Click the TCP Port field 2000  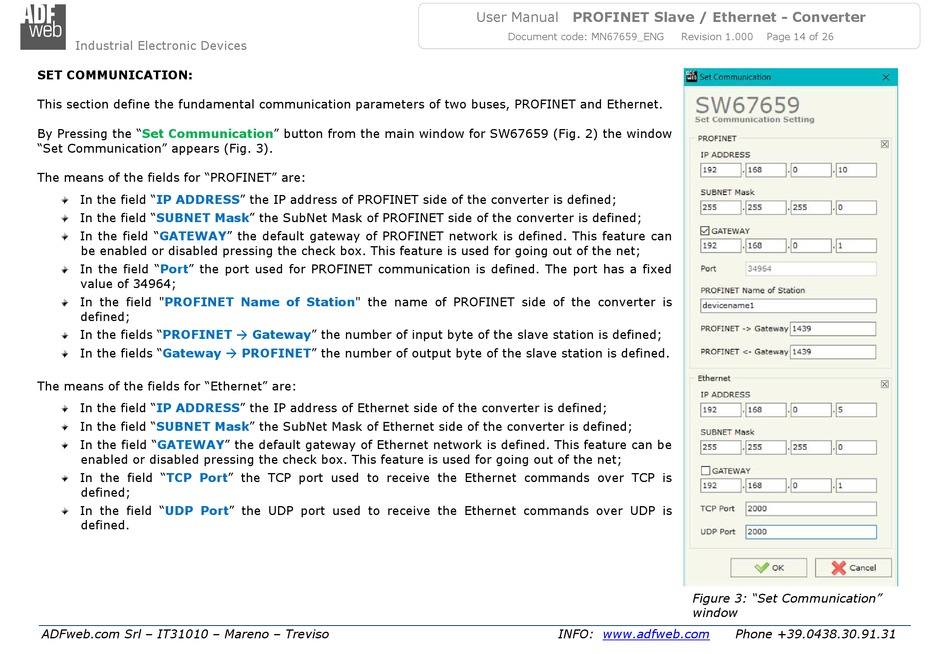pyautogui.click(x=811, y=509)
